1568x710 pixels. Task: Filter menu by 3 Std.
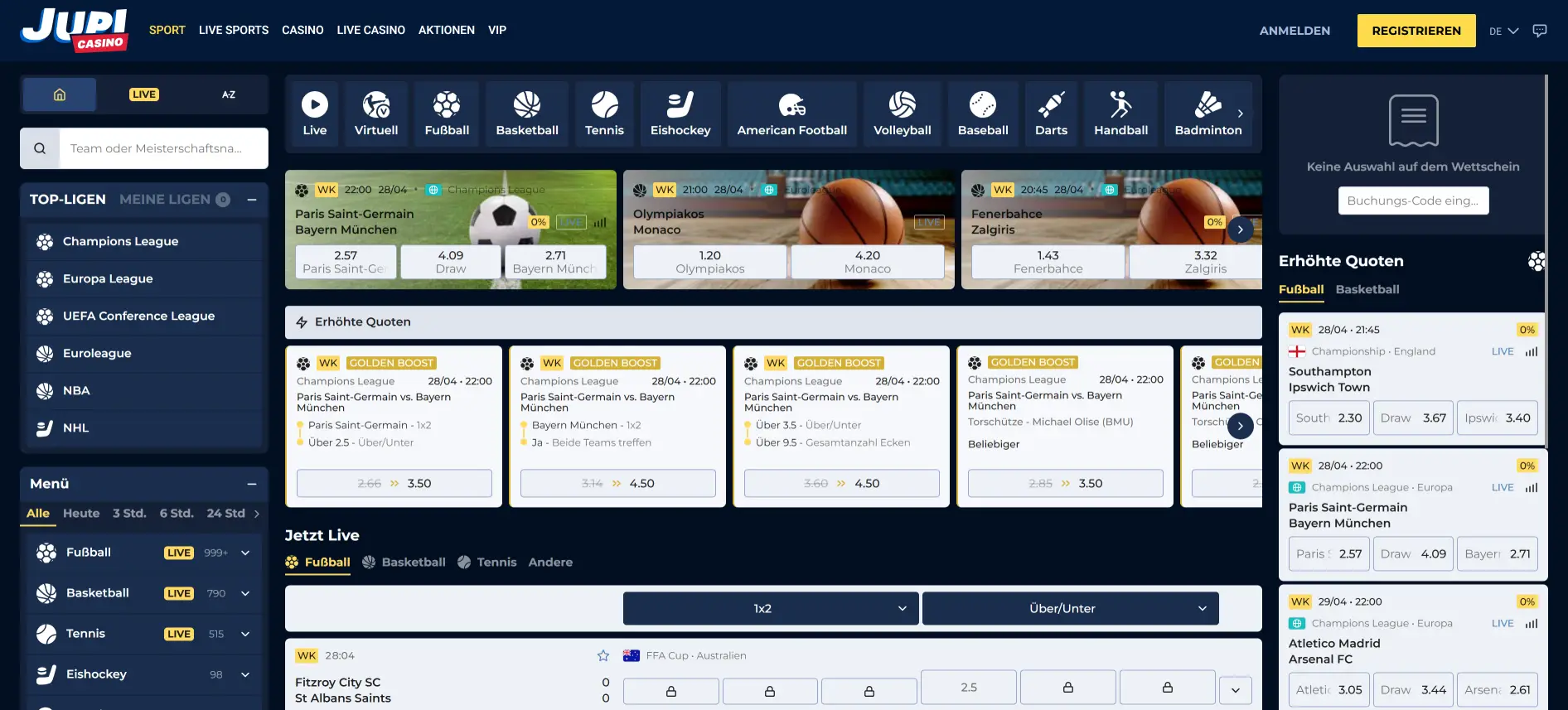129,513
